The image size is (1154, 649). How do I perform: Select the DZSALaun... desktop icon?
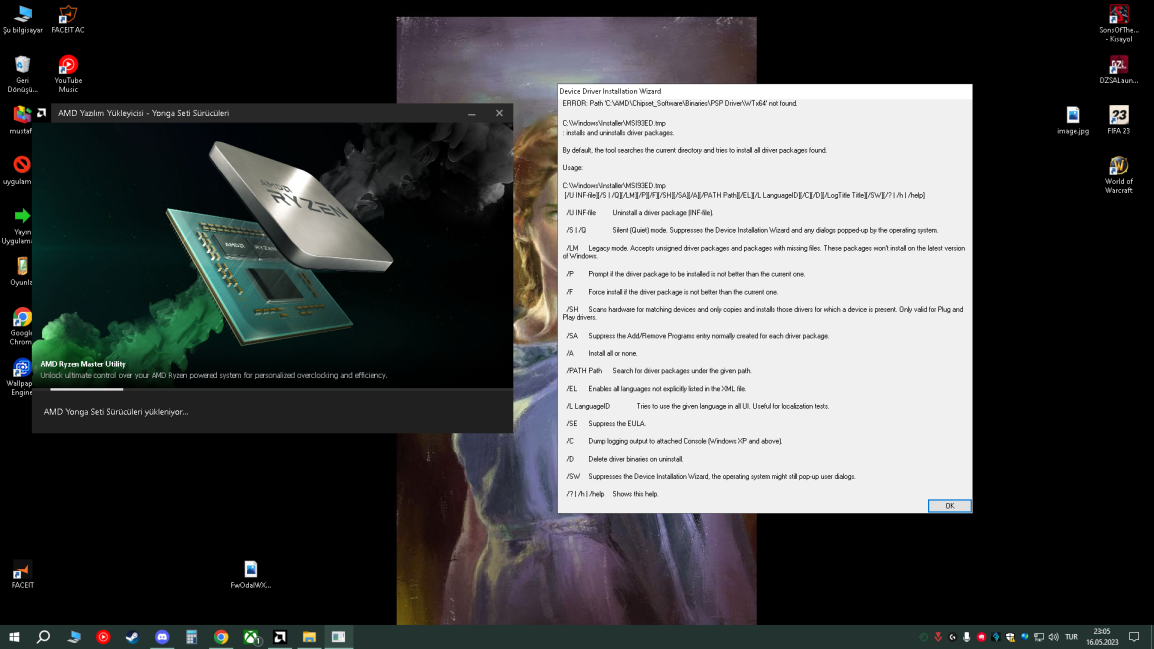coord(1119,70)
